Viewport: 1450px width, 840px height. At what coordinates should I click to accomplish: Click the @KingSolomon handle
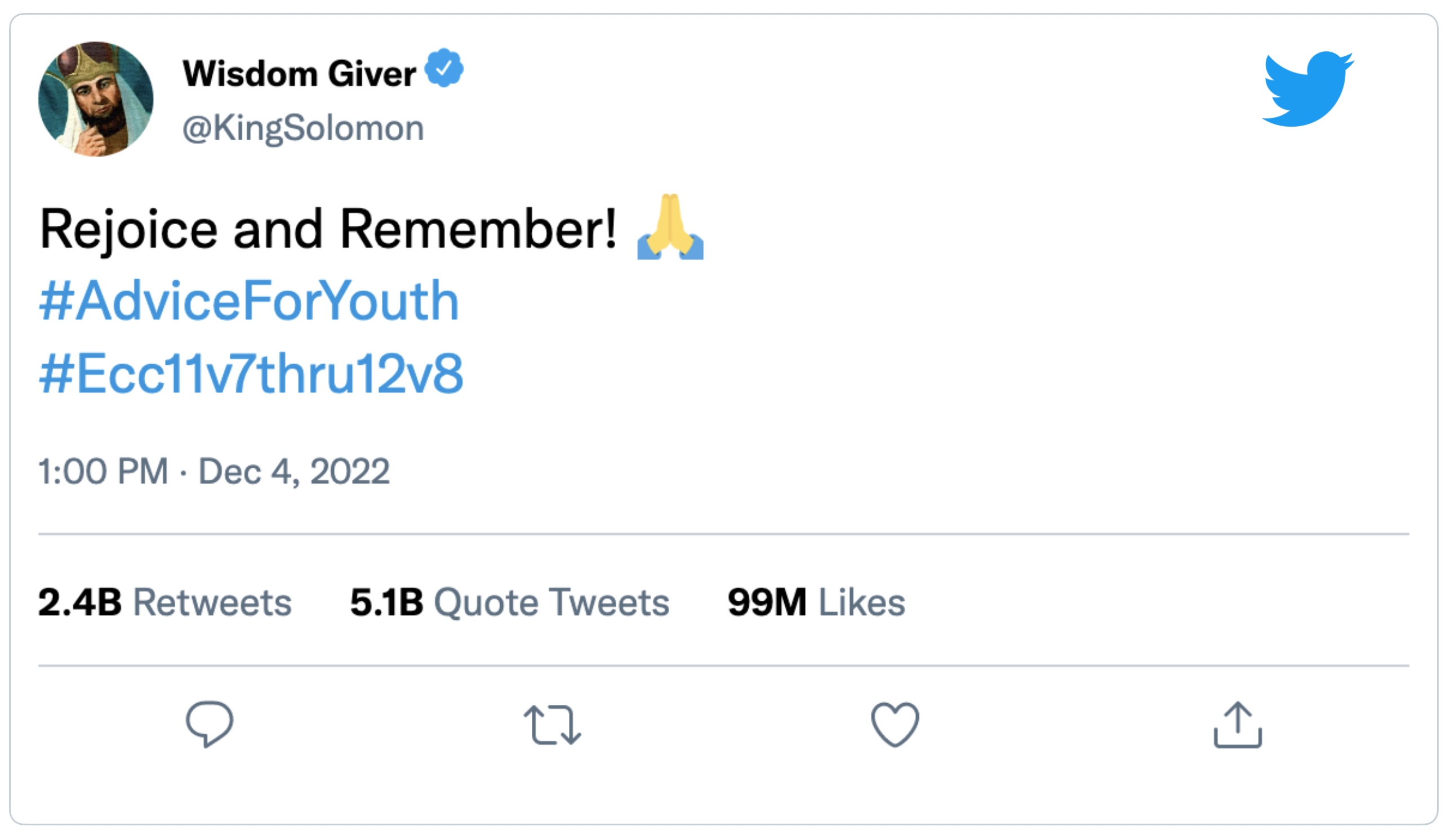click(x=303, y=128)
